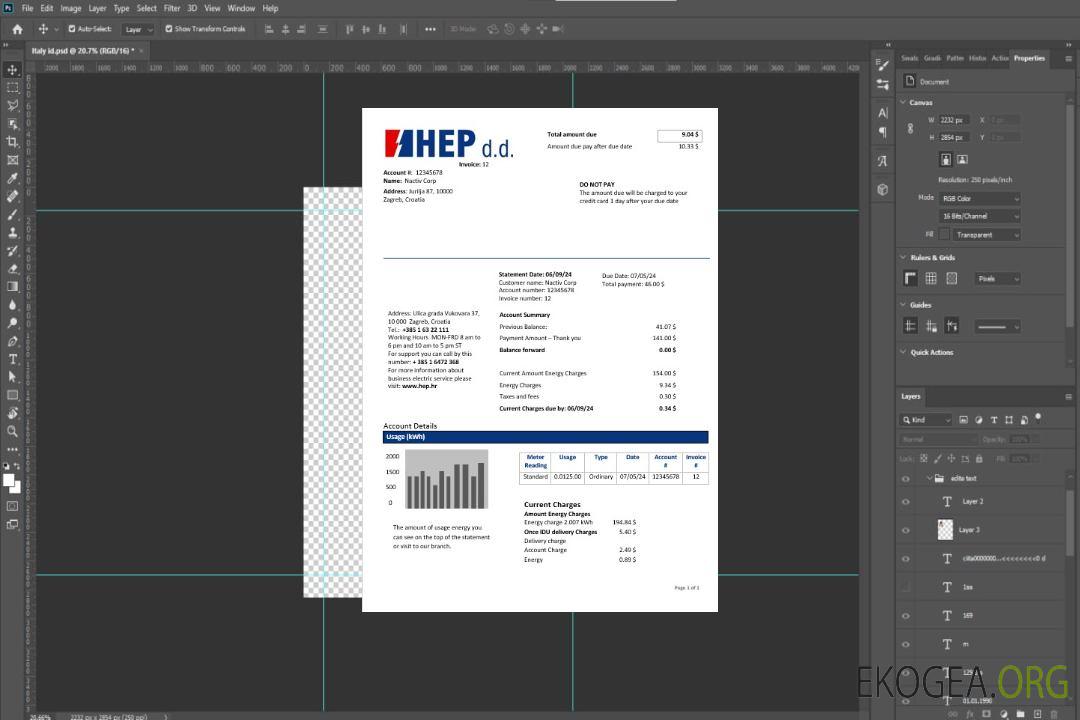1080x720 pixels.
Task: Select the Blur tool
Action: [12, 305]
